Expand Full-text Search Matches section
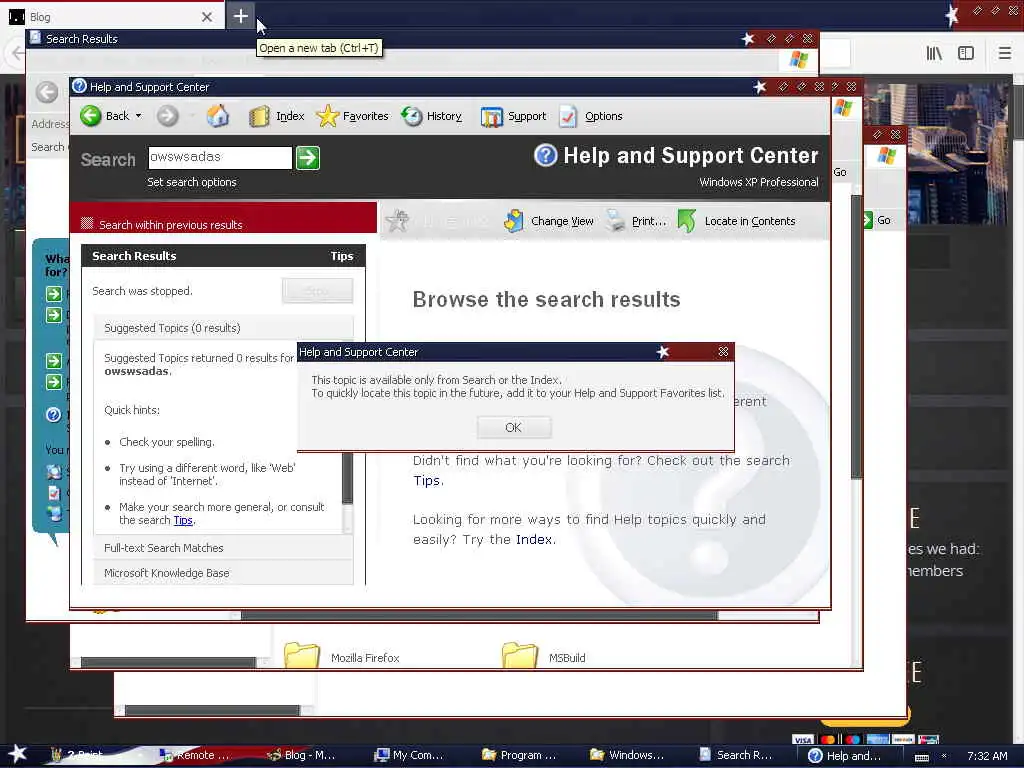 [x=223, y=548]
